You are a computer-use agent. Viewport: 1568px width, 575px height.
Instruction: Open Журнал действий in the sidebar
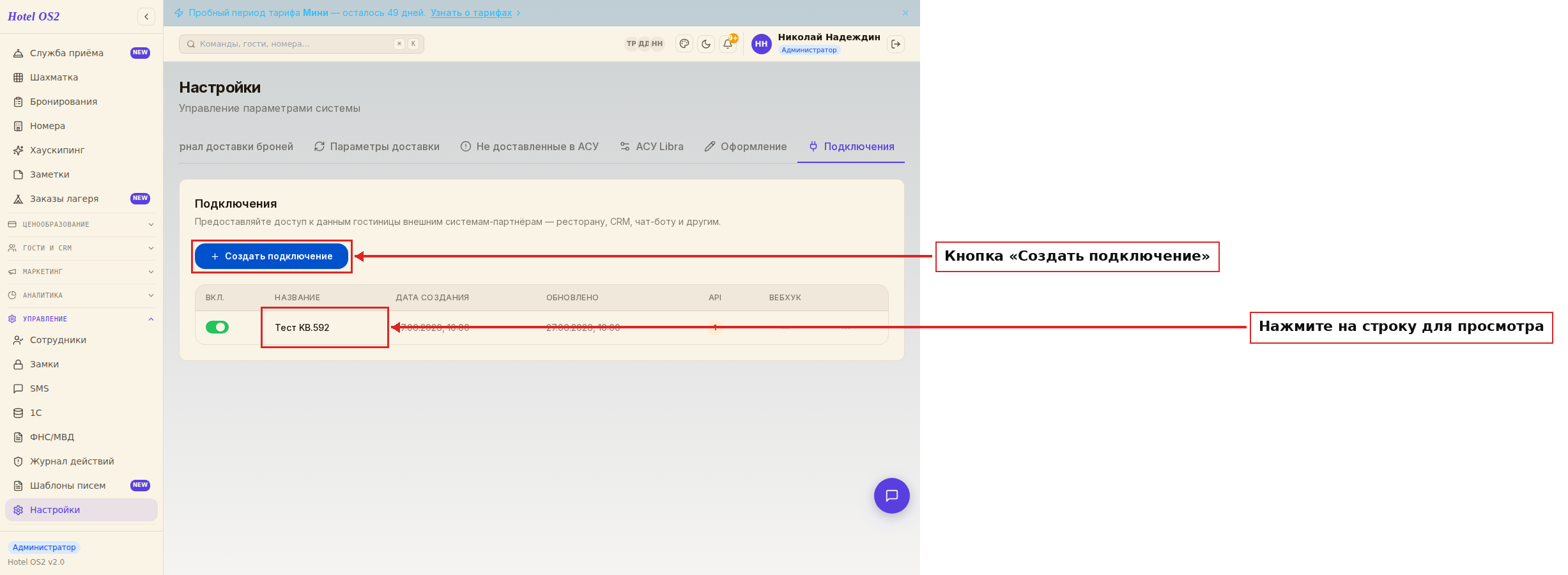pyautogui.click(x=81, y=461)
